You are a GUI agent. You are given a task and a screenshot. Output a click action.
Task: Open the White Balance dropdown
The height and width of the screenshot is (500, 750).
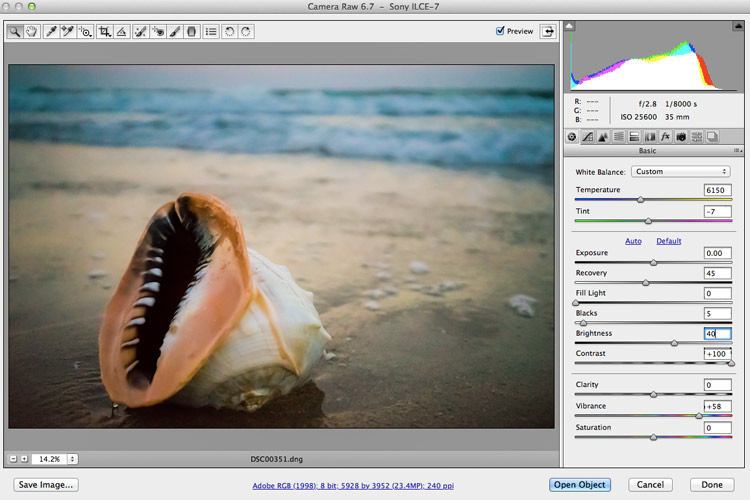(x=681, y=171)
